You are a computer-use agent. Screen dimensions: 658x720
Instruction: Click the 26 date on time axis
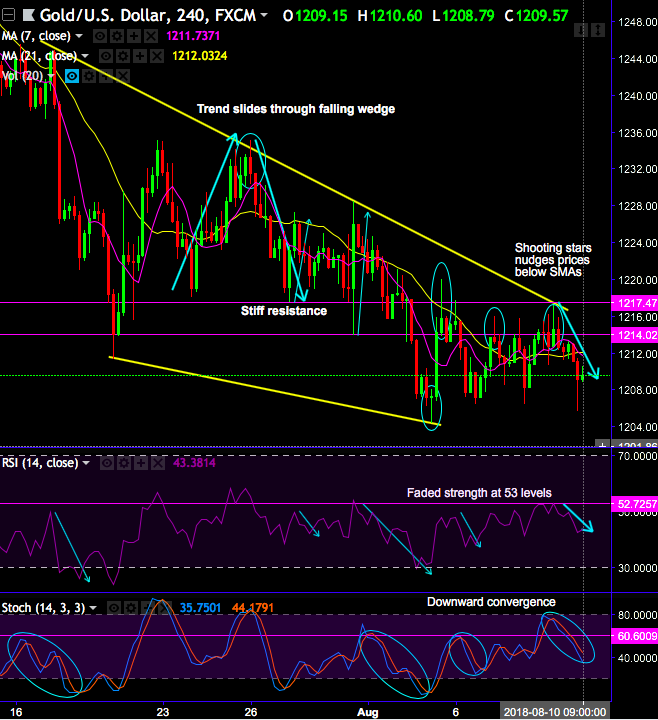tap(251, 712)
